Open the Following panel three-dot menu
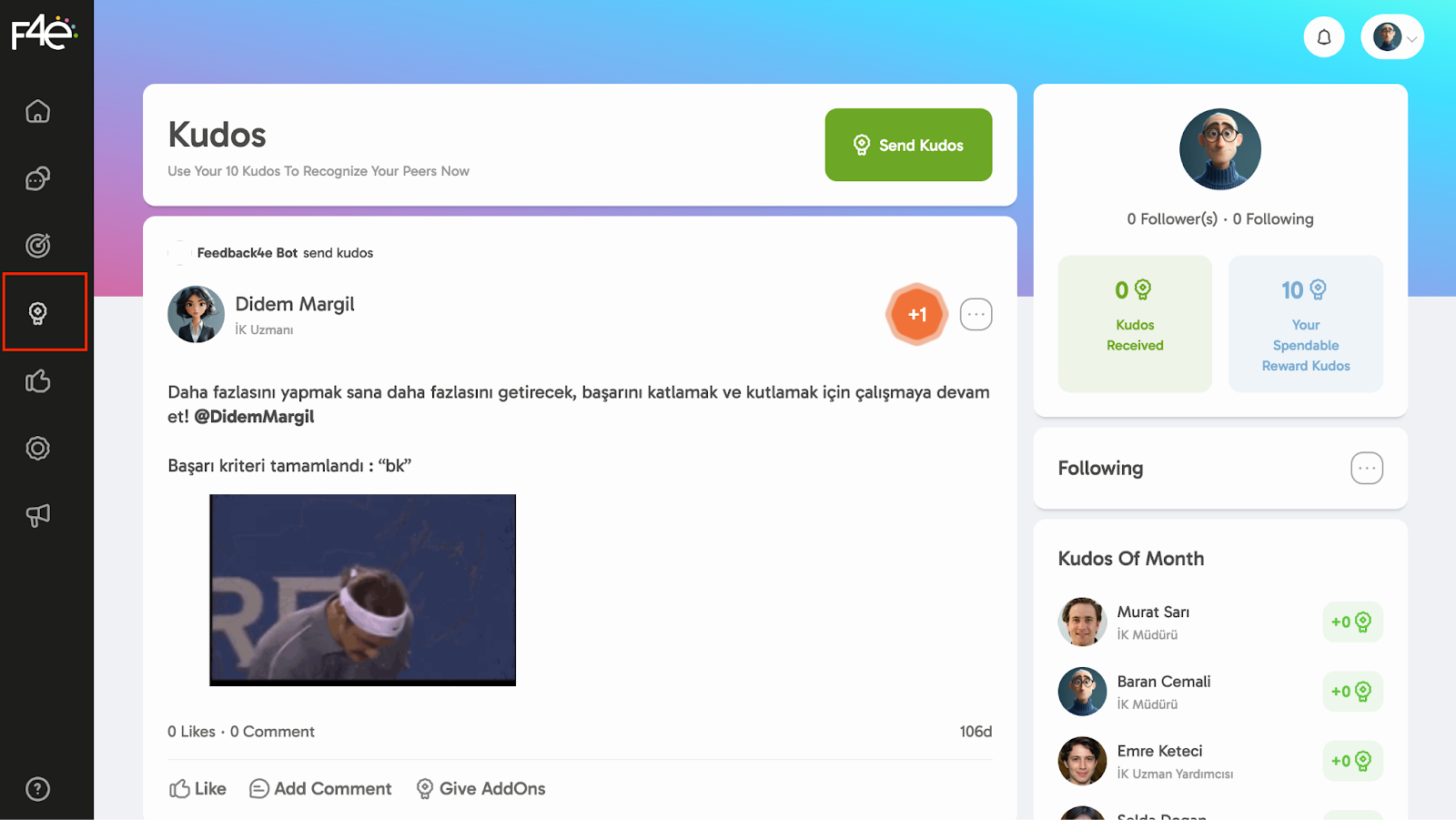The height and width of the screenshot is (820, 1456). [x=1367, y=468]
